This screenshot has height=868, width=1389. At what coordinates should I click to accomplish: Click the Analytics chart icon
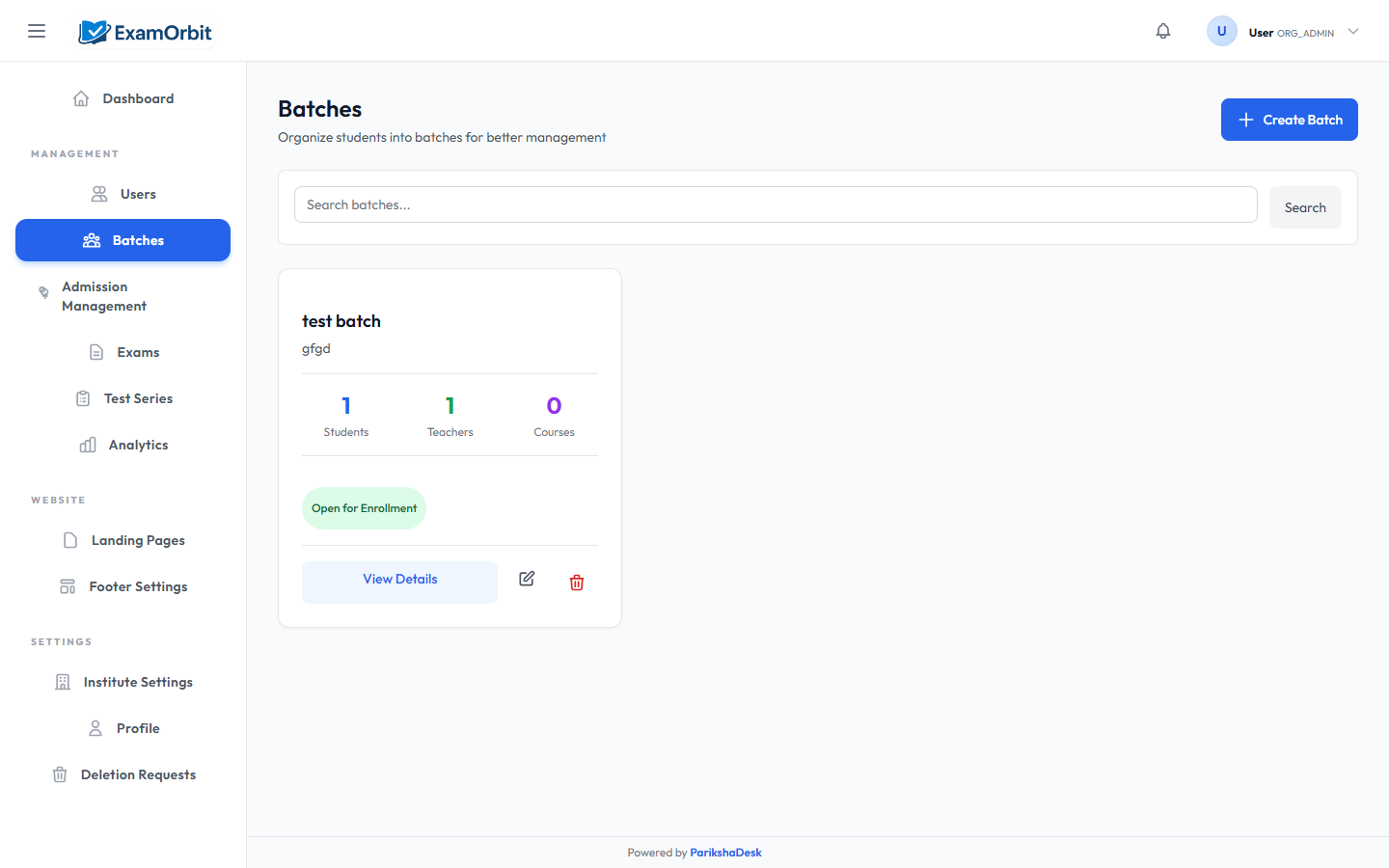pos(88,445)
